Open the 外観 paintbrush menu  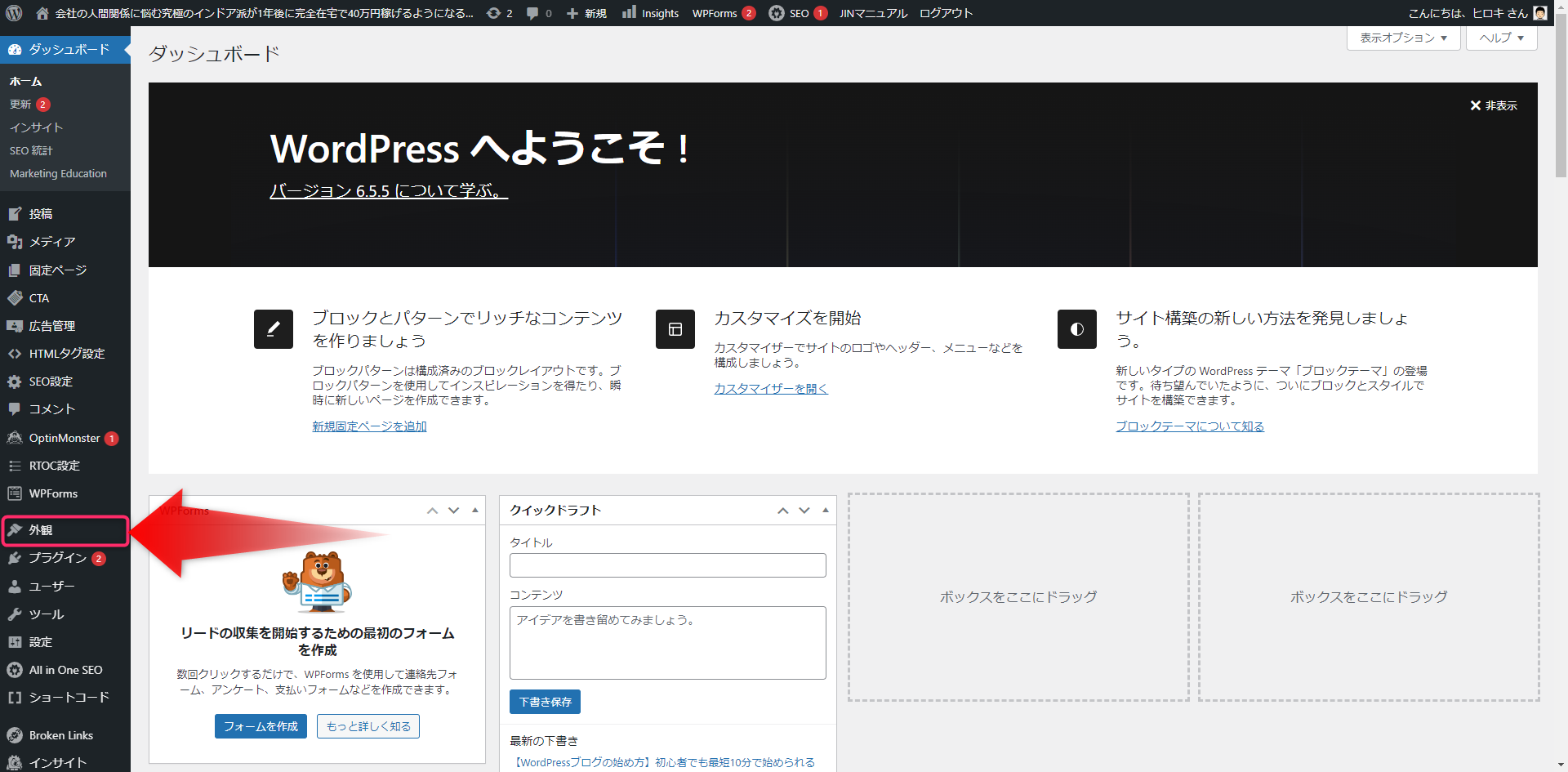tap(65, 530)
